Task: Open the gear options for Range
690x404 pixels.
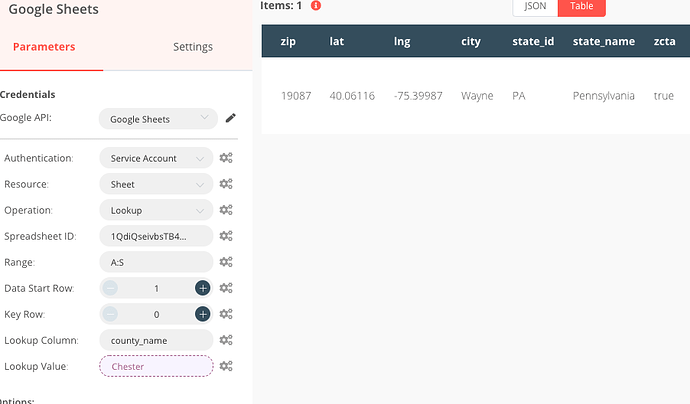Action: click(x=227, y=262)
